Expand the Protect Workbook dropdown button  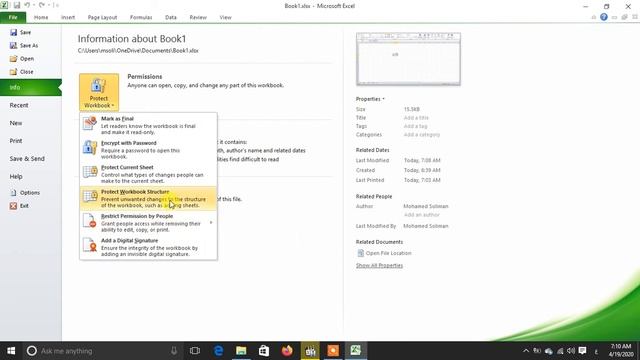tap(99, 92)
